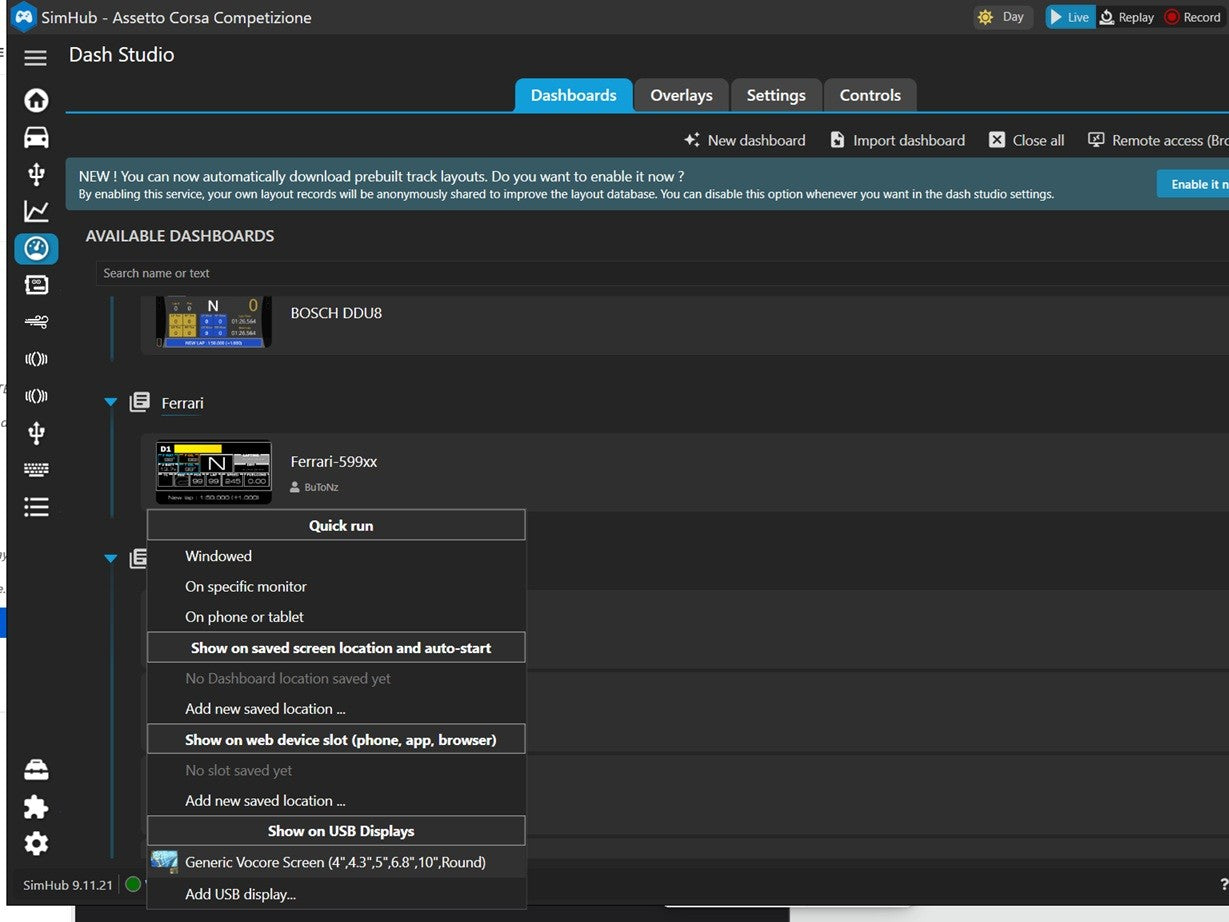Screen dimensions: 1229x922
Task: Collapse the Ferrari dashboard group
Action: (x=110, y=402)
